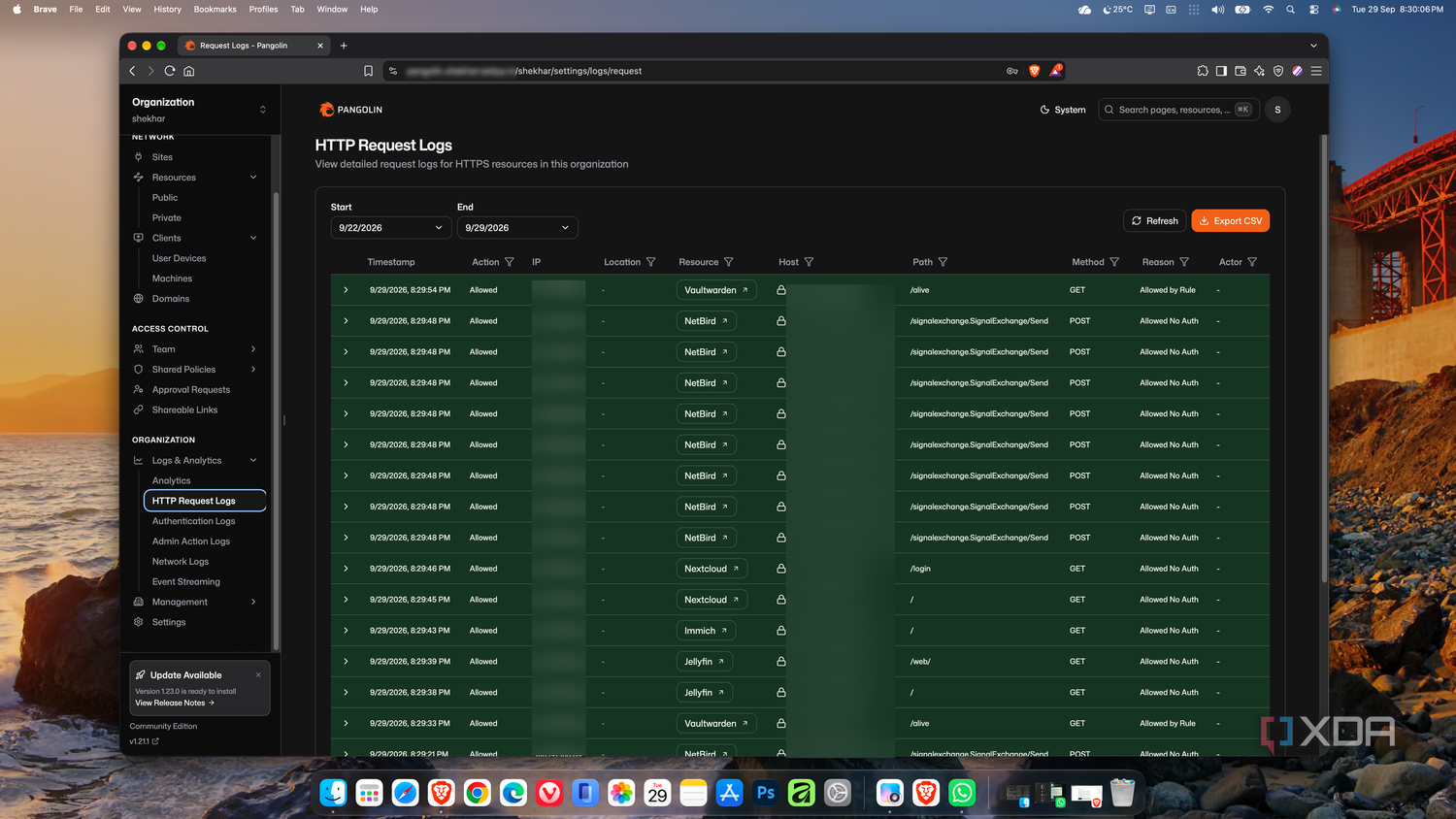This screenshot has width=1456, height=819.
Task: Select the Request Logs - Pangolin tab
Action: tap(253, 46)
